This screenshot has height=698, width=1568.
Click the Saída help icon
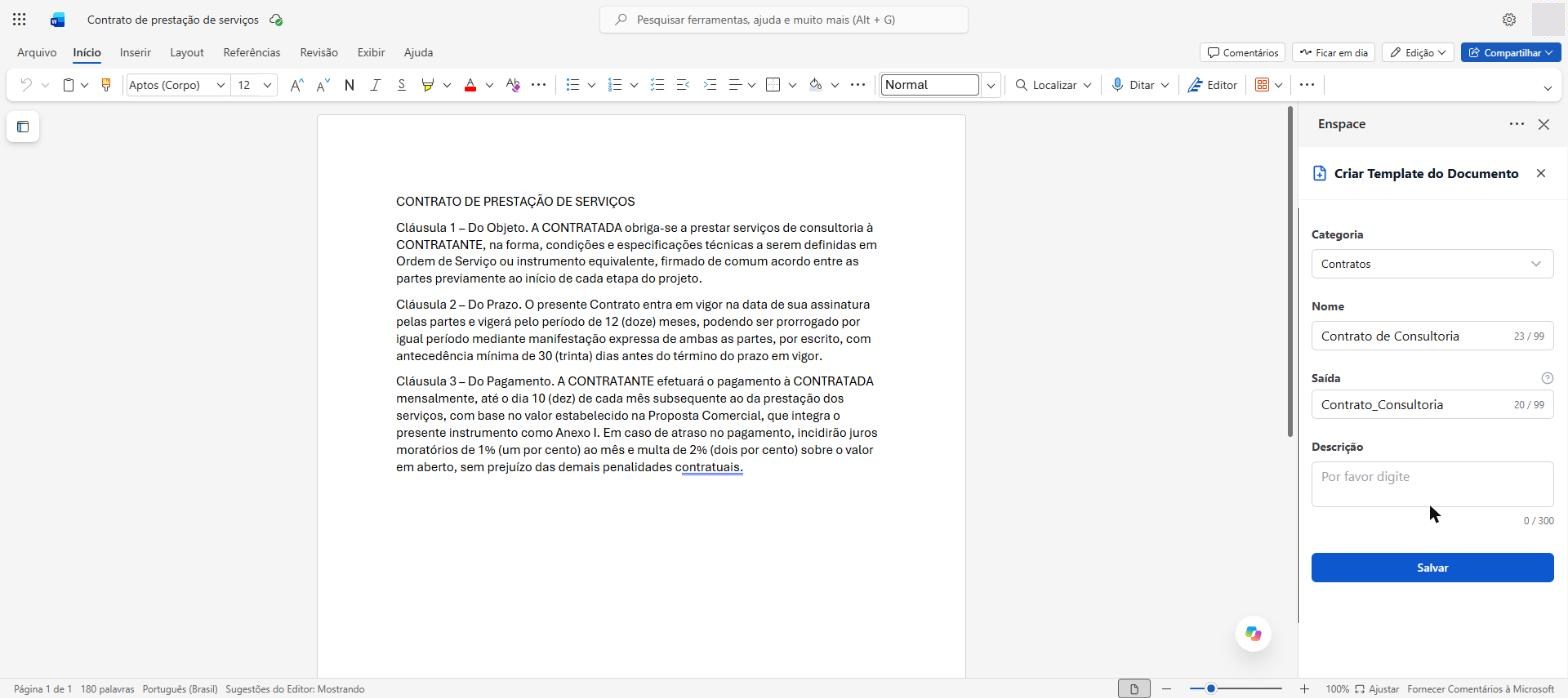coord(1547,378)
